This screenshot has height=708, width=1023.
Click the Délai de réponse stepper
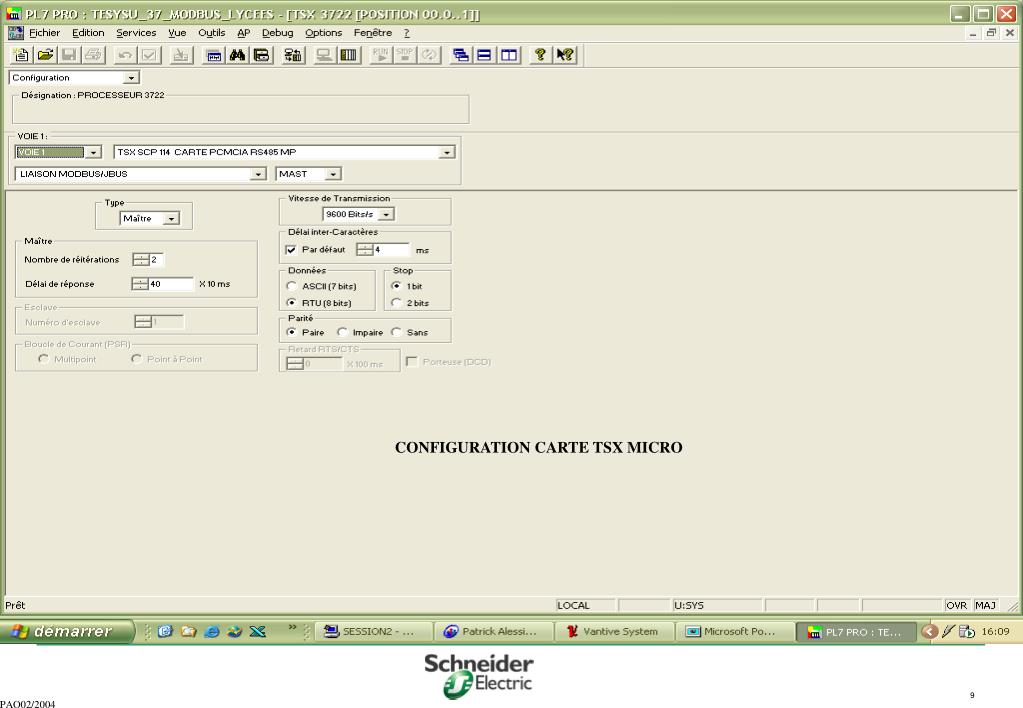(140, 284)
